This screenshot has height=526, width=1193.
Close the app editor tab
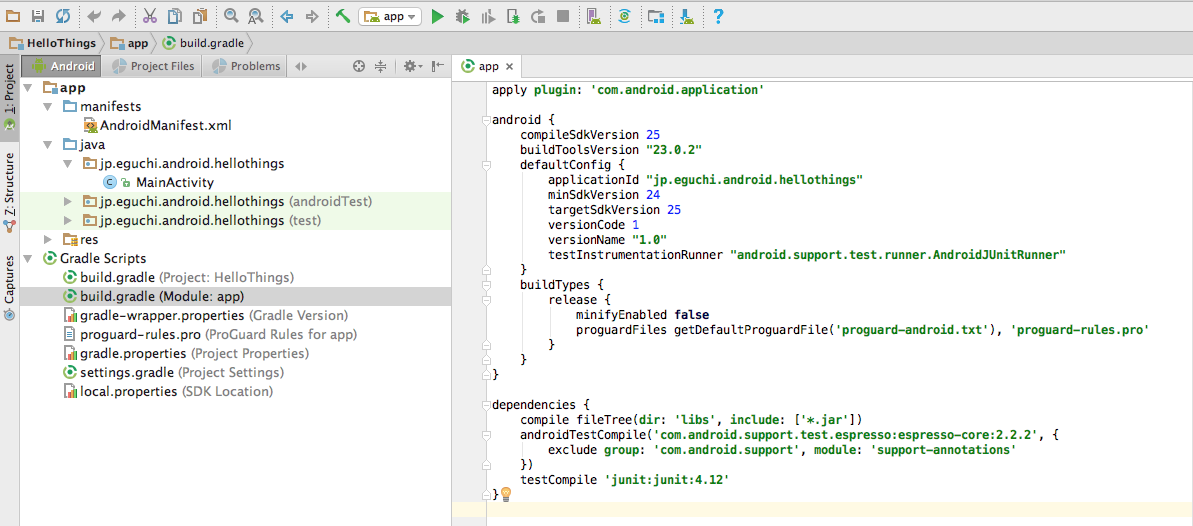[x=510, y=67]
